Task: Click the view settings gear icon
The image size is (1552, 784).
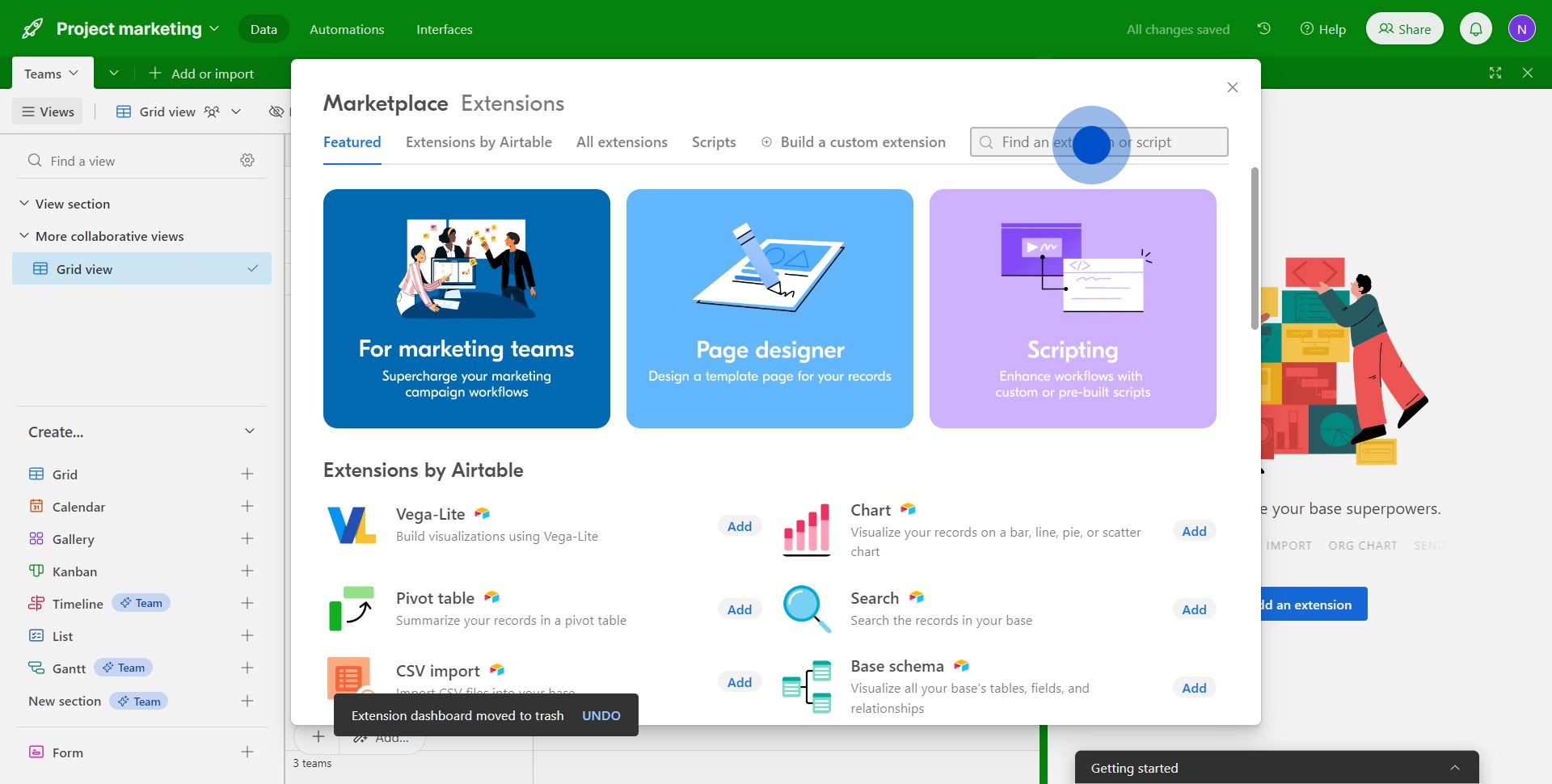Action: [247, 161]
